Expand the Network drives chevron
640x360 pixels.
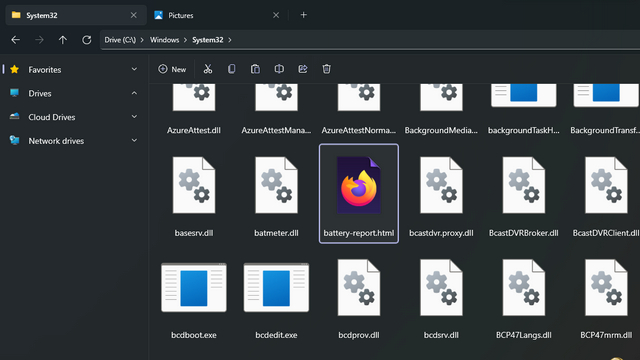[x=134, y=140]
